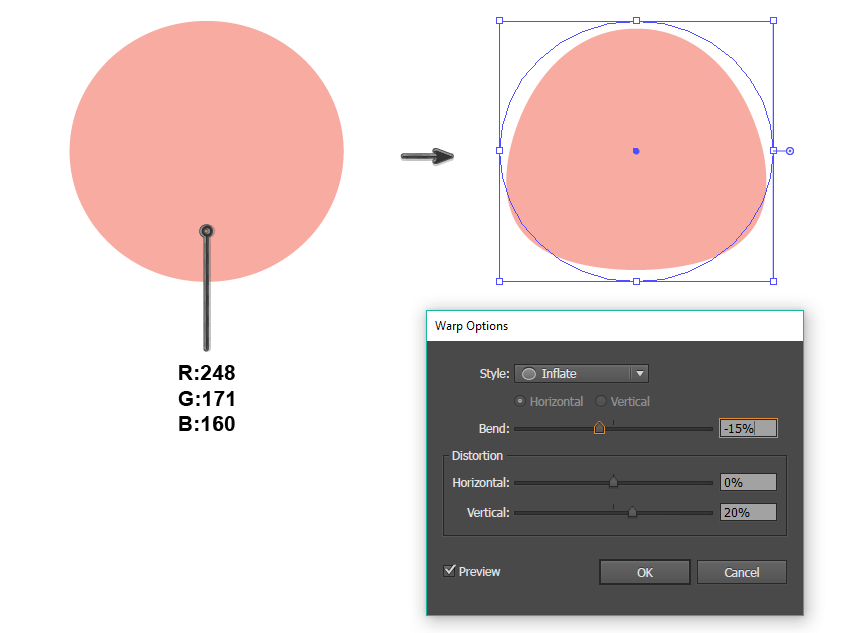Click the bottom-right bounding box handle
Viewport: 850px width, 633px height.
[774, 281]
